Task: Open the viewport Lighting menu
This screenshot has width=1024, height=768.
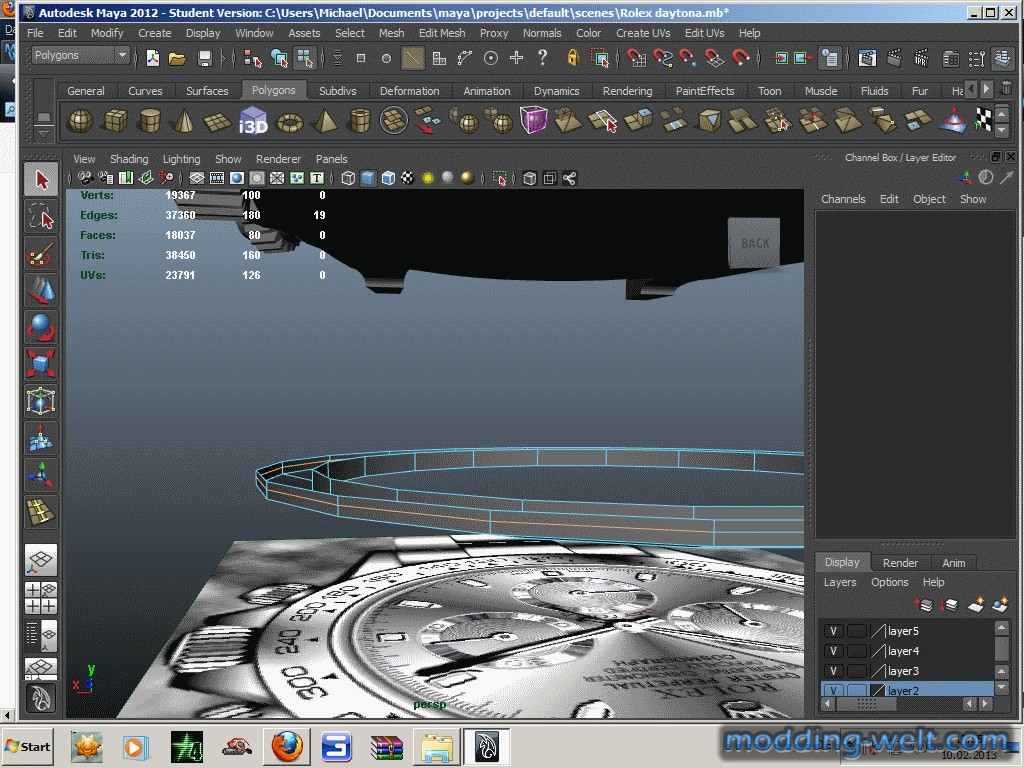Action: click(x=182, y=159)
